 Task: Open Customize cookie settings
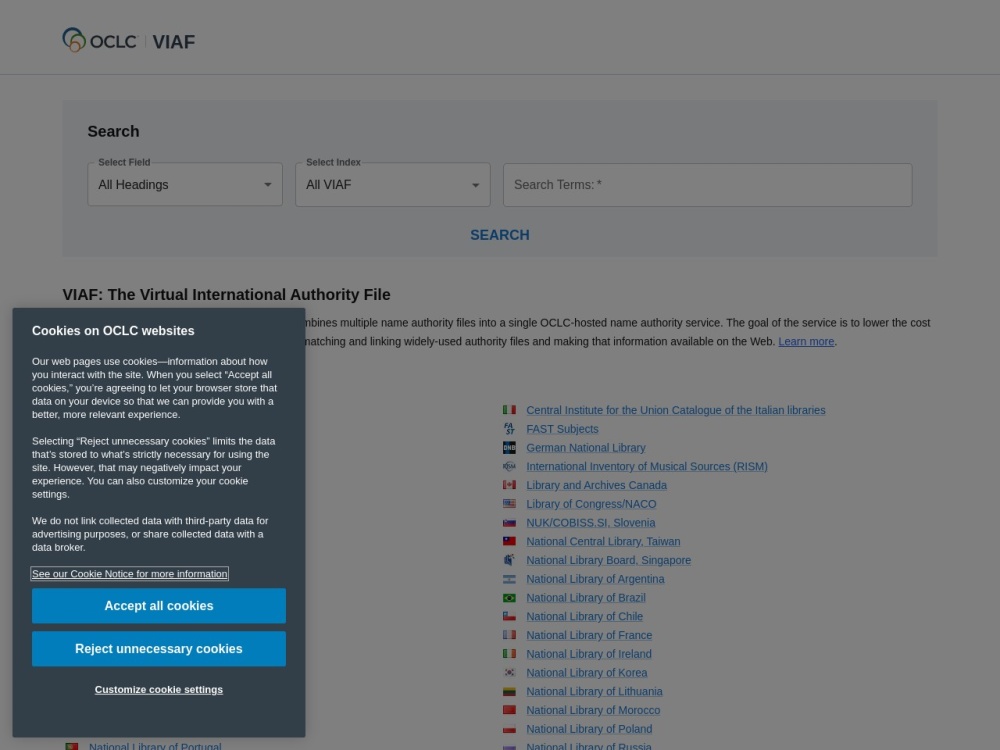pyautogui.click(x=159, y=689)
